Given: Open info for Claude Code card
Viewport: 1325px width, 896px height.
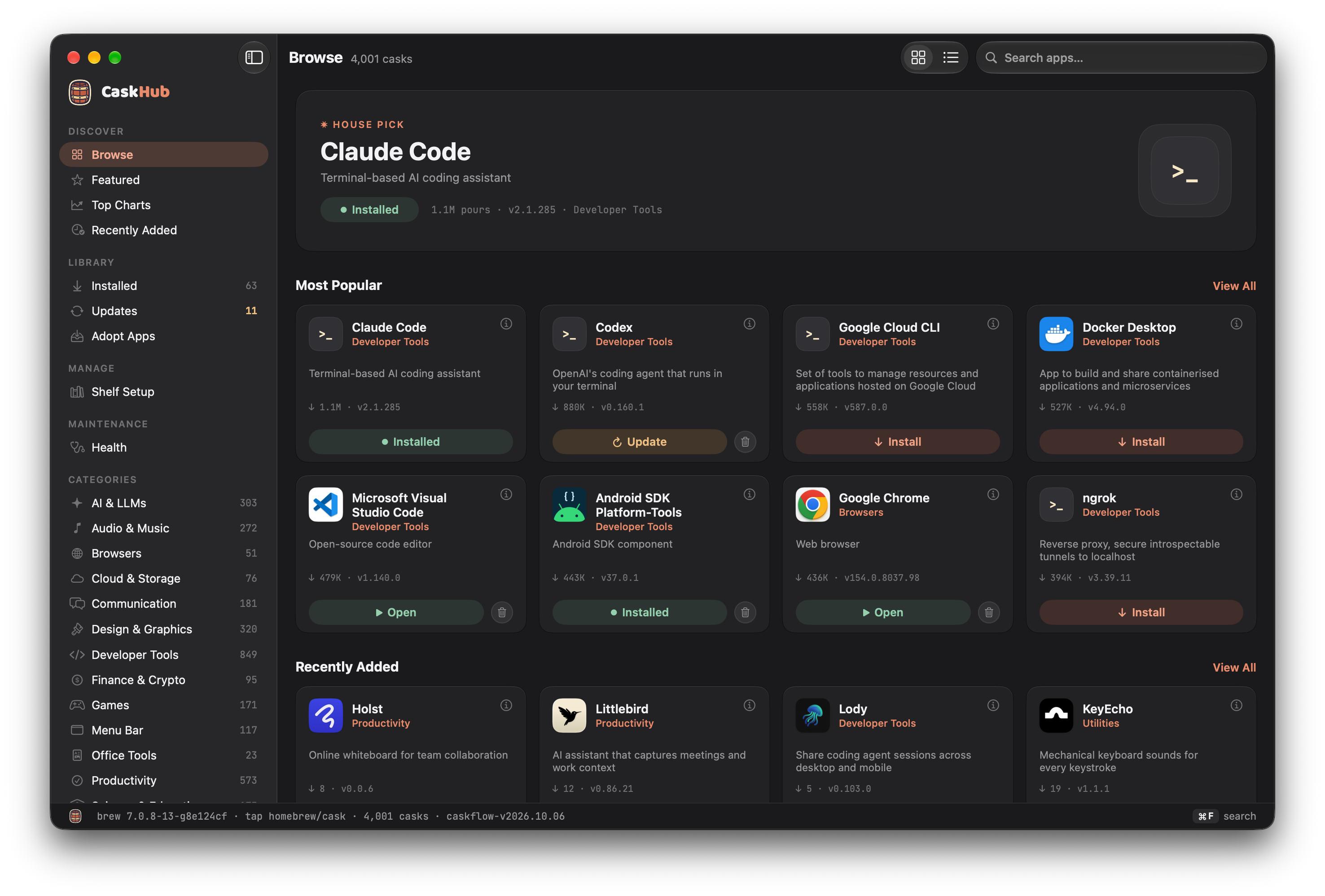Looking at the screenshot, I should [506, 324].
